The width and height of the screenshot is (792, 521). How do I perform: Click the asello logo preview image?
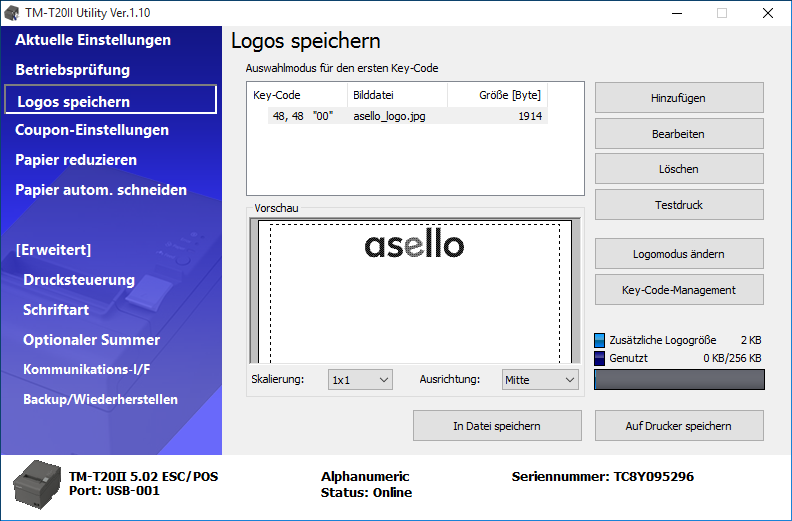coord(414,245)
